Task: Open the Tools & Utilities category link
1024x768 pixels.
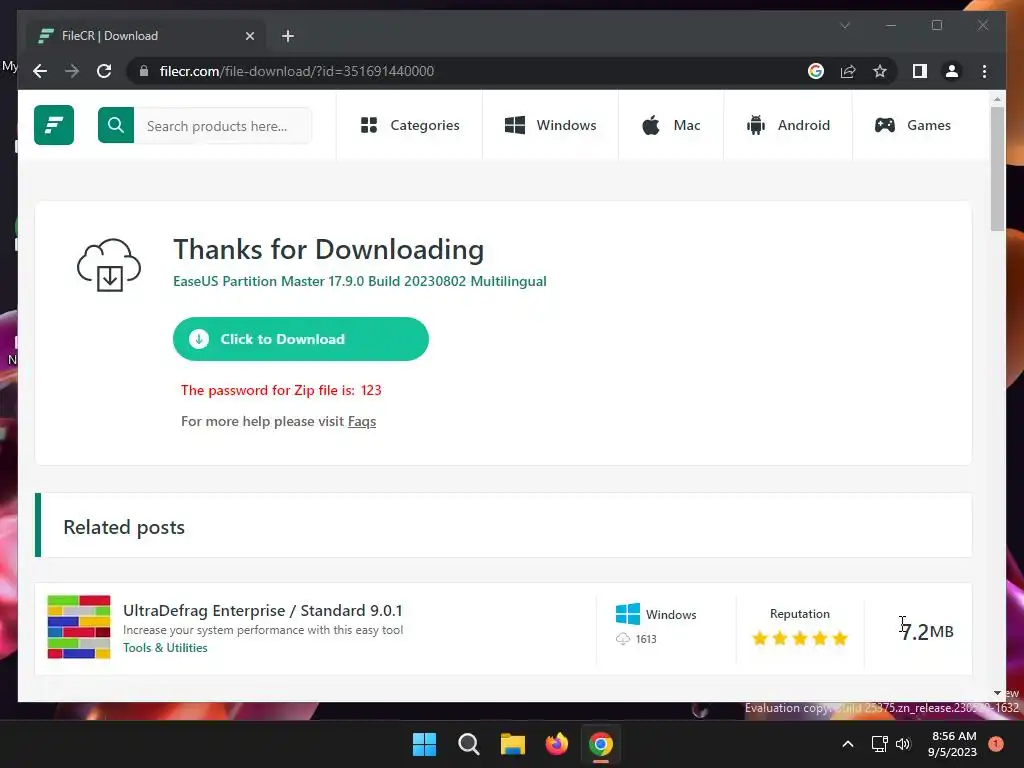Action: 165,647
